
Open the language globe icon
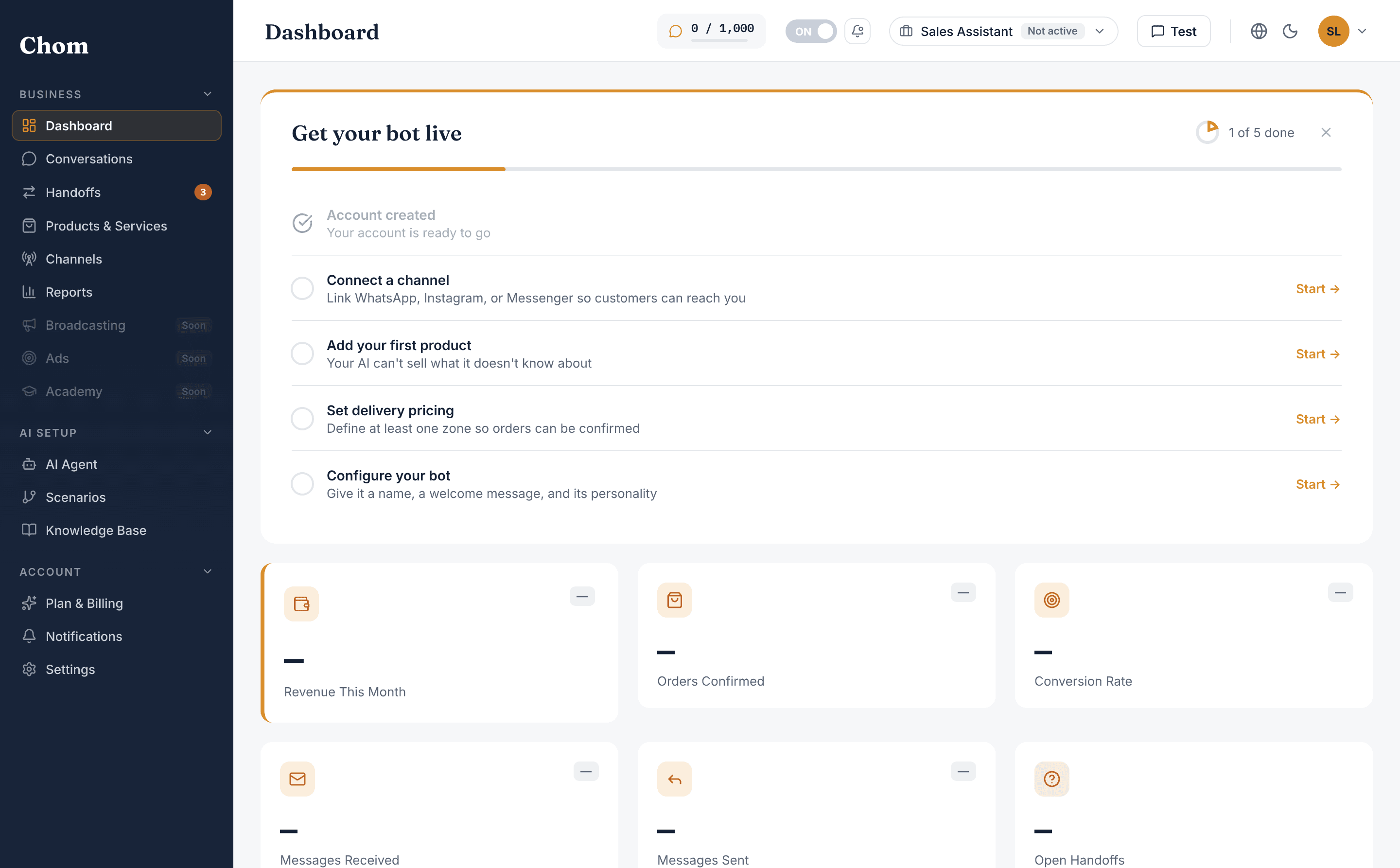coord(1258,31)
